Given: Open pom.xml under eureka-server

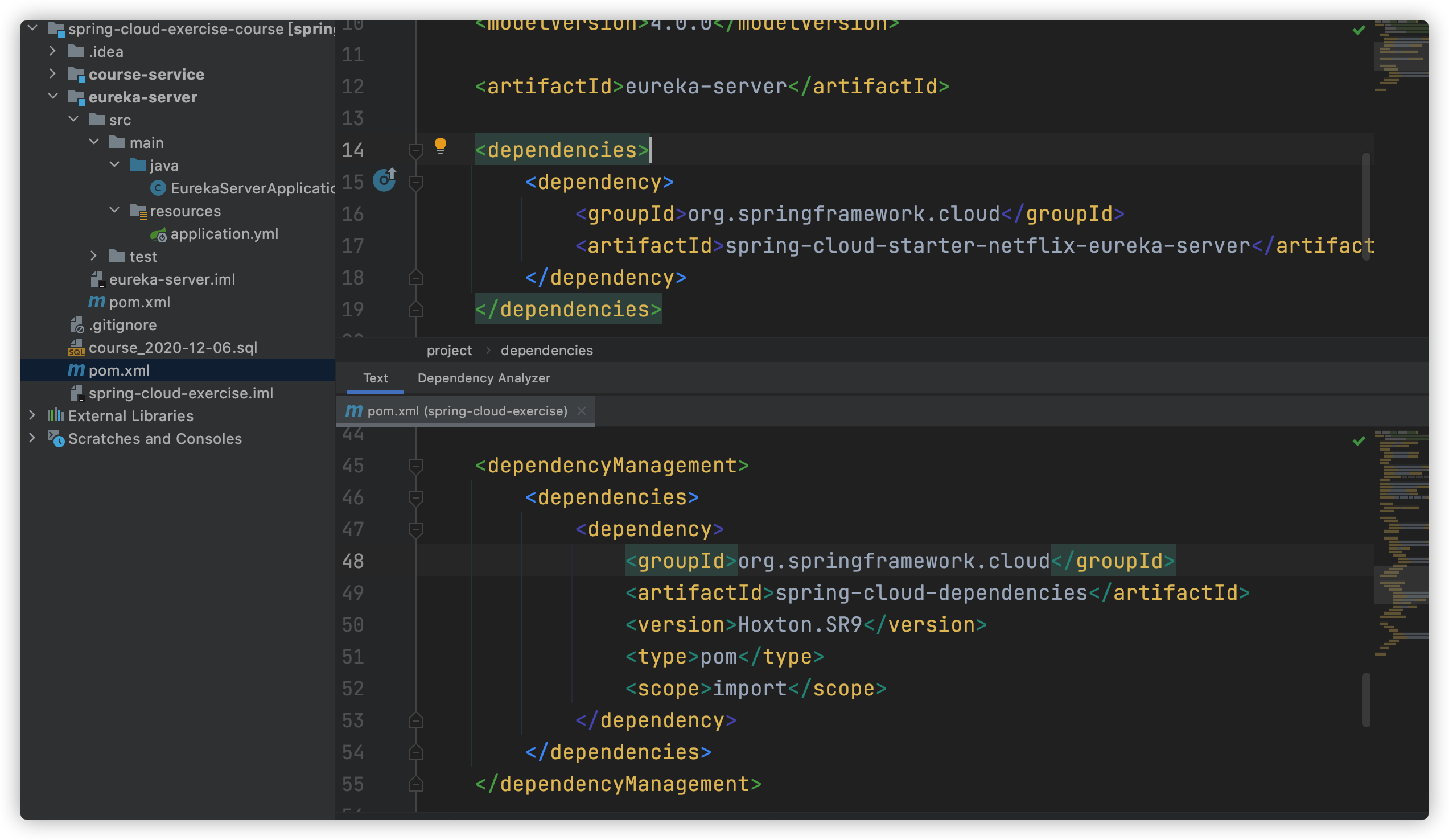Looking at the screenshot, I should pos(140,302).
